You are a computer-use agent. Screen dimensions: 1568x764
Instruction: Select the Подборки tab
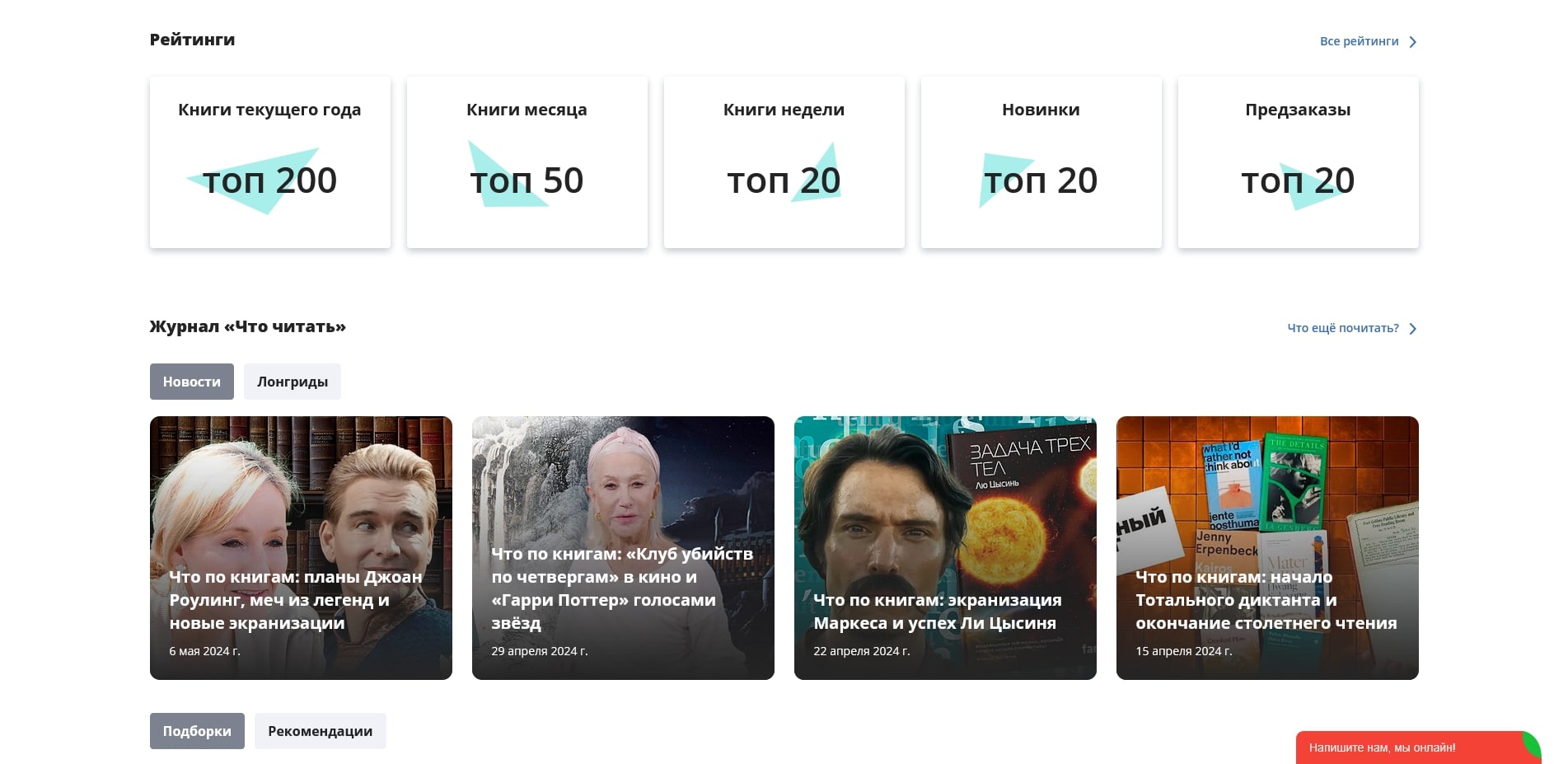(x=197, y=731)
